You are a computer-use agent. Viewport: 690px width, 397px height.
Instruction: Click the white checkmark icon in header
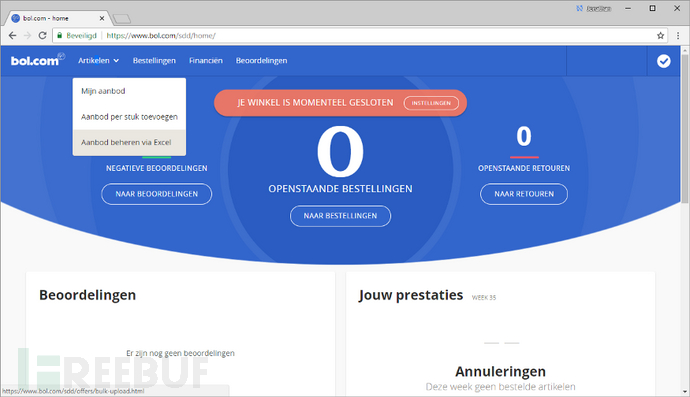tap(663, 61)
